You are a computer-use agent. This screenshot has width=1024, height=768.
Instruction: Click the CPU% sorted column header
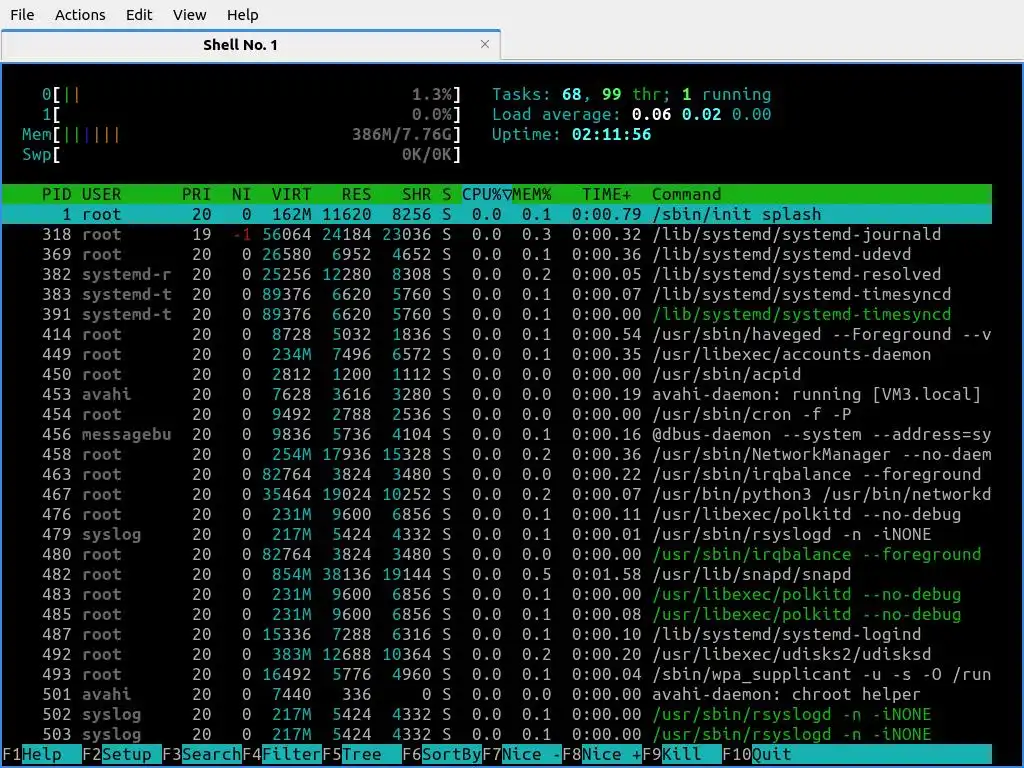pyautogui.click(x=487, y=194)
